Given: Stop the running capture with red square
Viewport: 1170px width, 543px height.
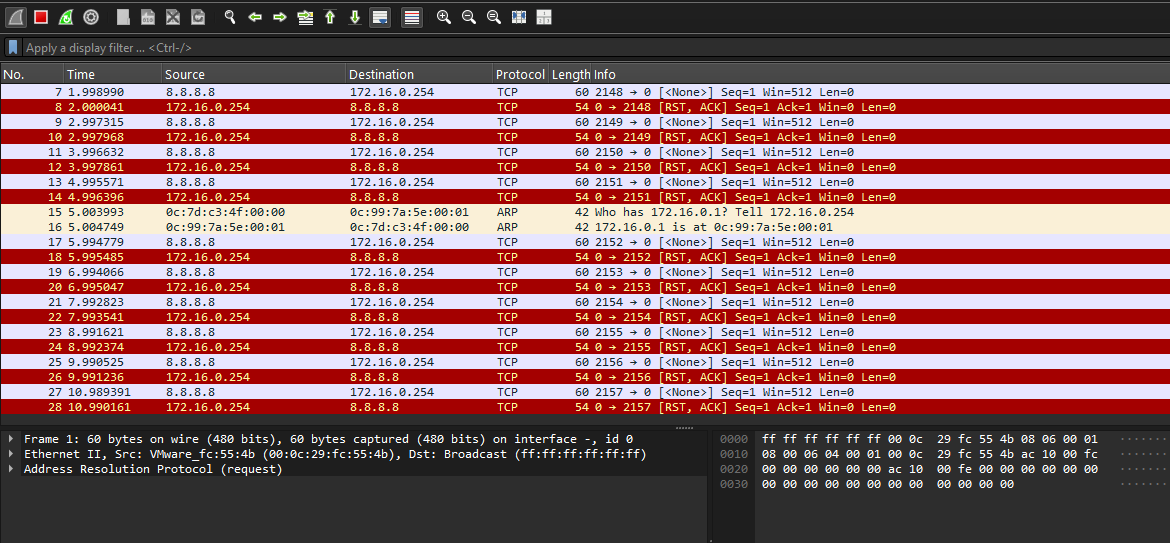Looking at the screenshot, I should tap(41, 17).
